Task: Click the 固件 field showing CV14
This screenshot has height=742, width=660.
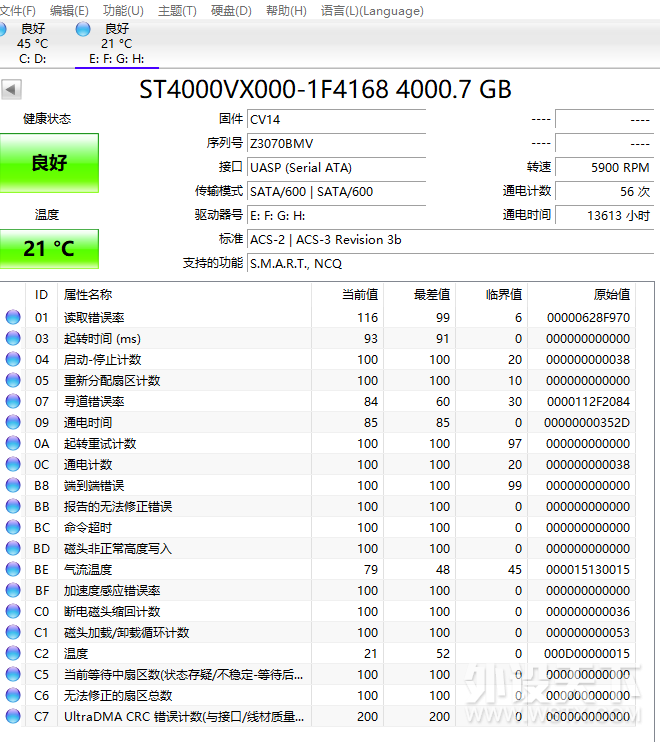Action: tap(336, 119)
